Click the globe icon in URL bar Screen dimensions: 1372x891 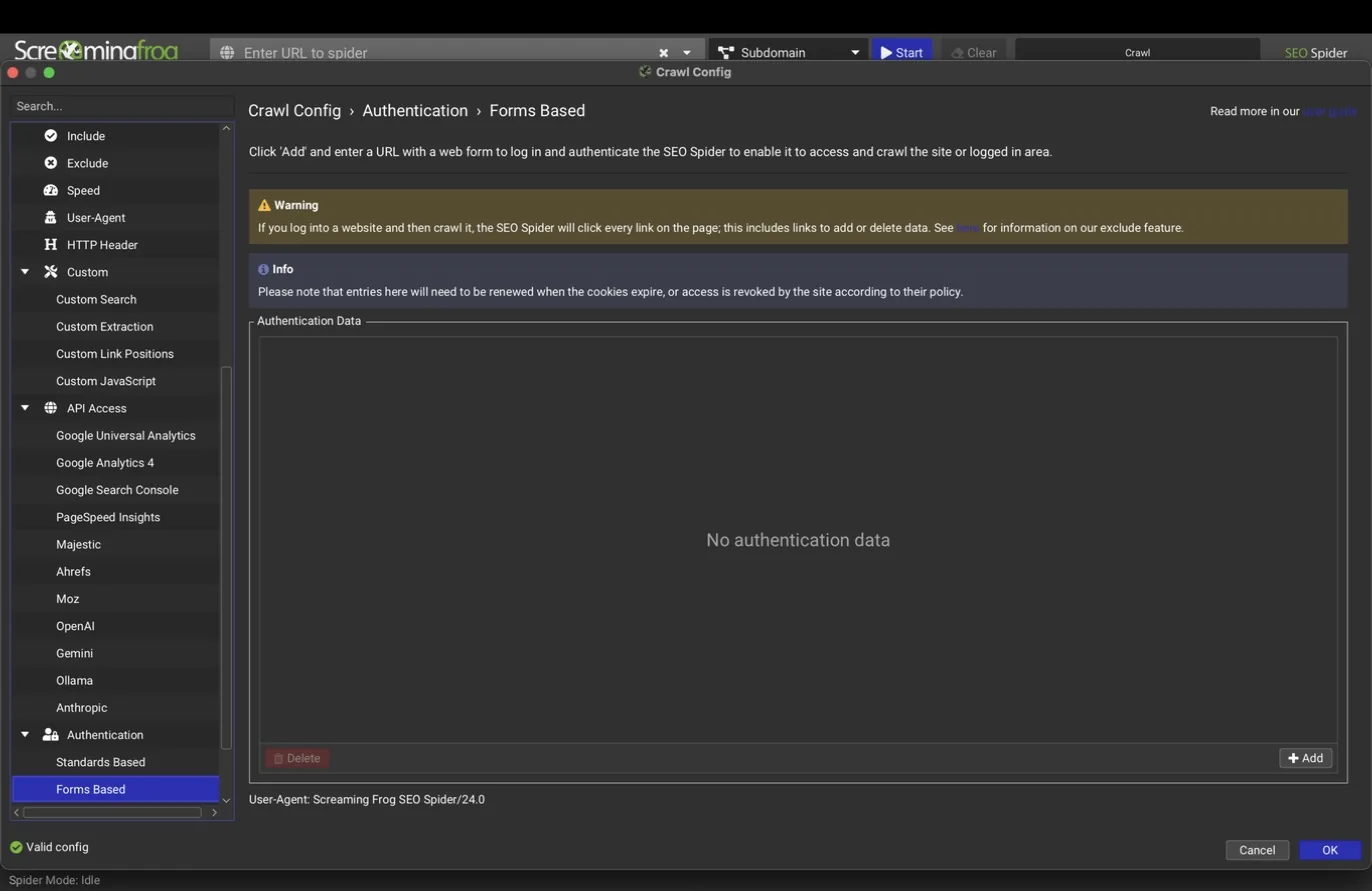coord(227,52)
